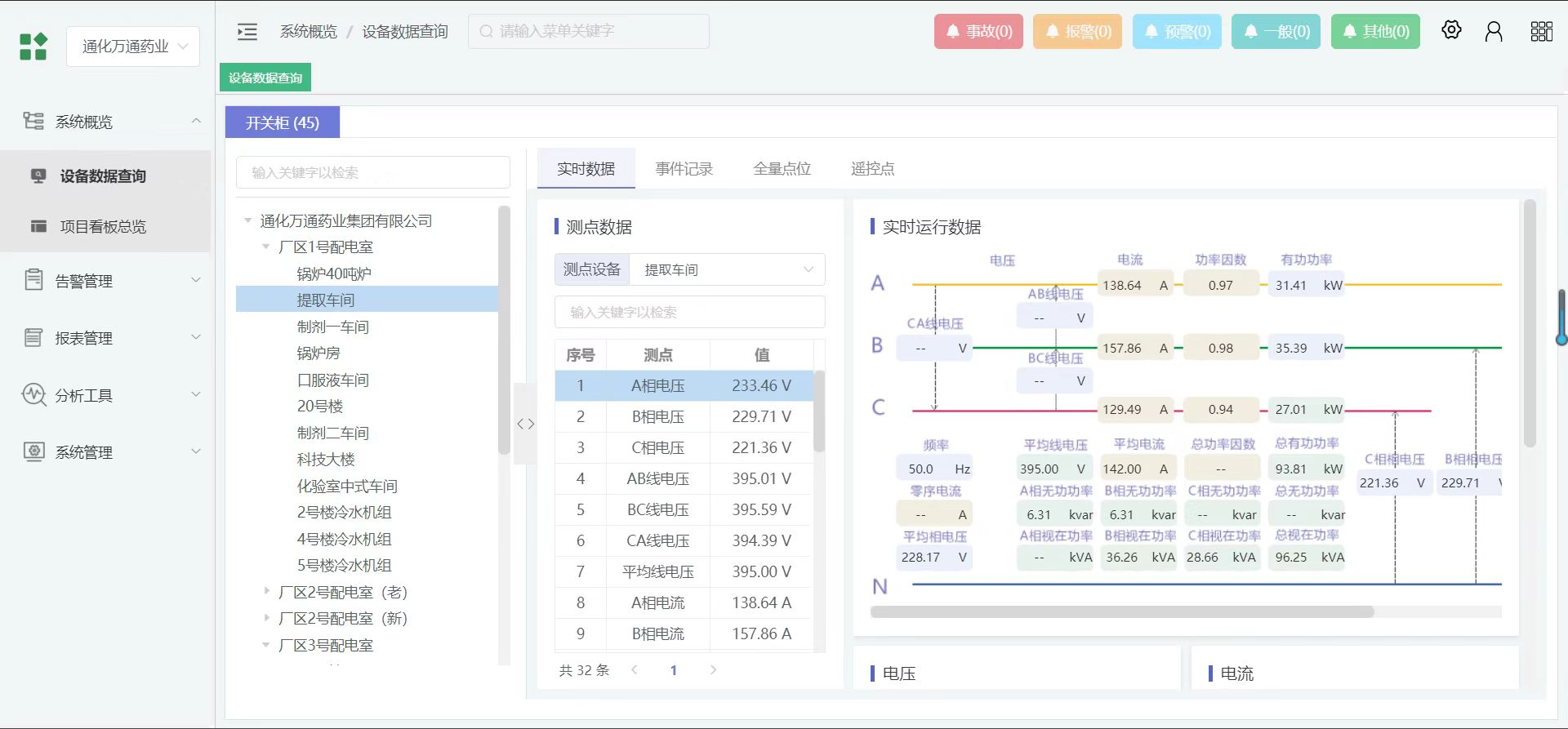Click the horizontal scrollbar under the wiring diagram
This screenshot has height=729, width=1568.
tap(1122, 611)
